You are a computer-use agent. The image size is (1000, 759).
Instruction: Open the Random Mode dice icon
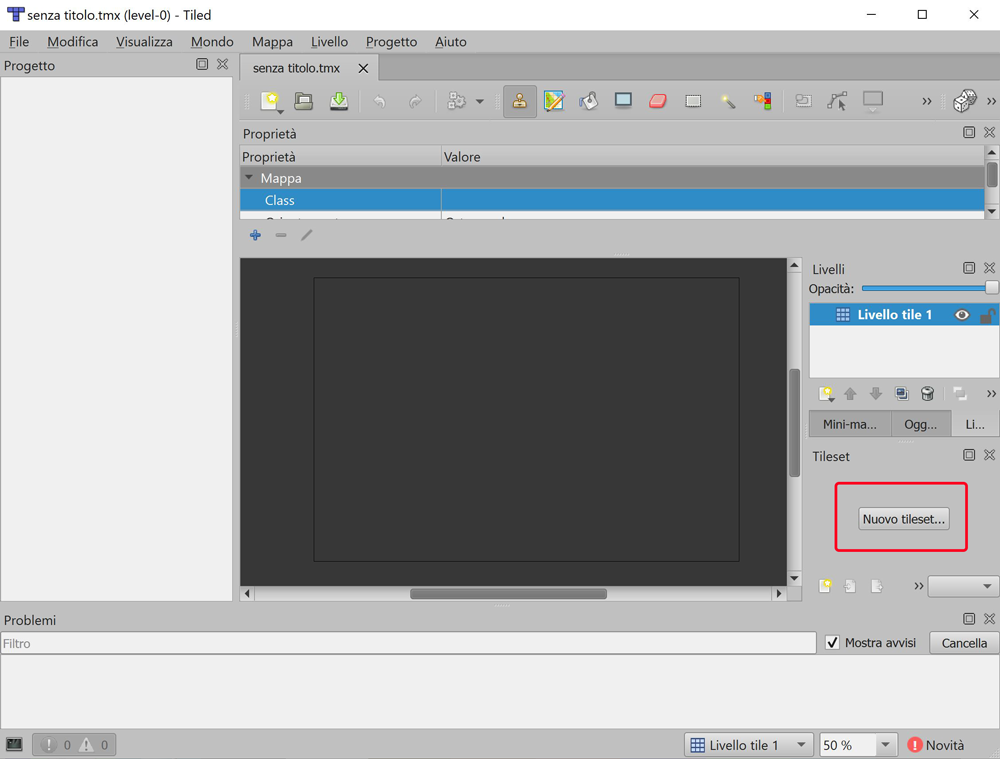pyautogui.click(x=964, y=101)
